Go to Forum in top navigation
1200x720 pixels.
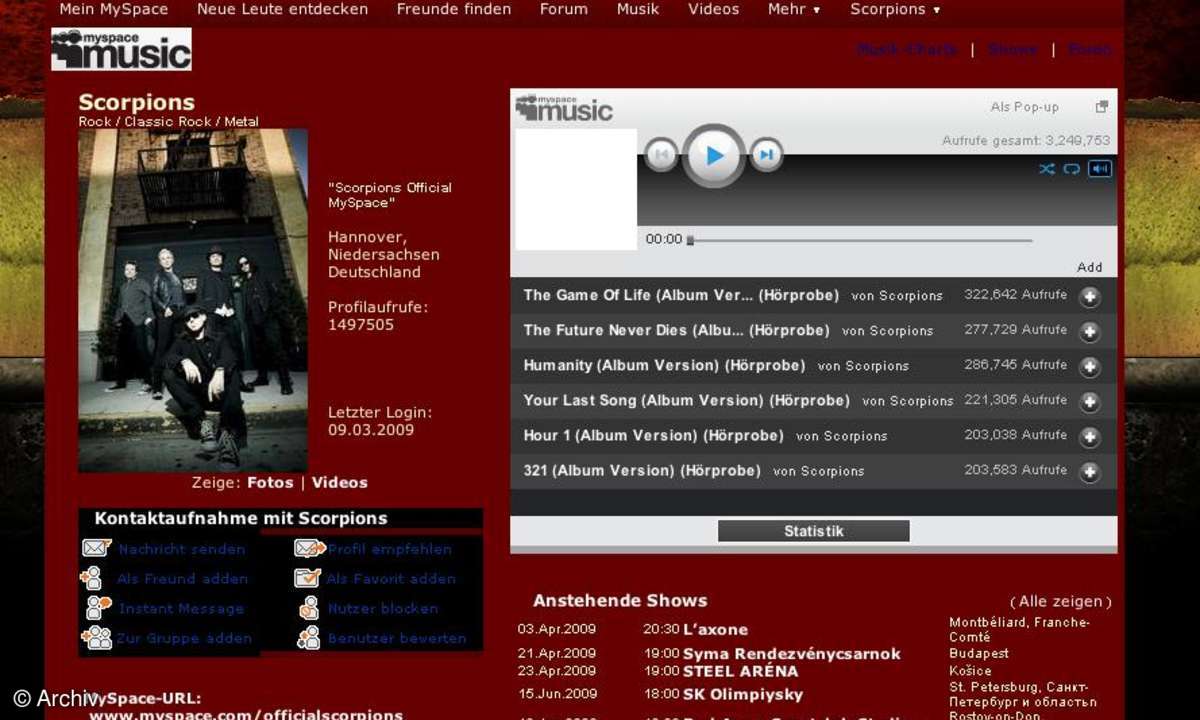(564, 9)
